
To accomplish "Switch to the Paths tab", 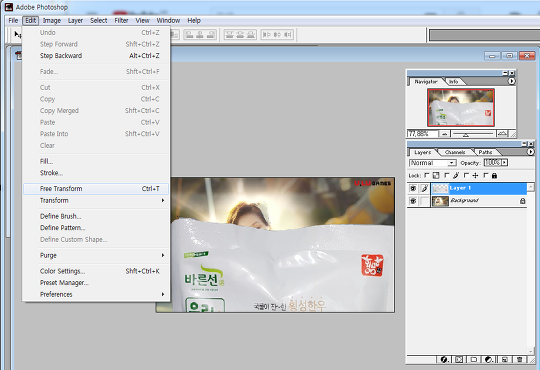I will point(485,152).
